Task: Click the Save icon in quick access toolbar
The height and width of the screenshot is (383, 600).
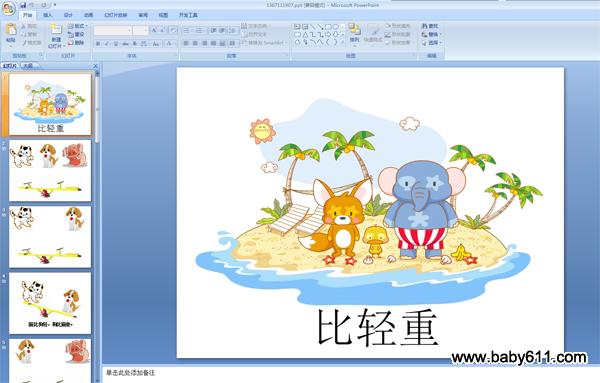Action: pyautogui.click(x=23, y=5)
